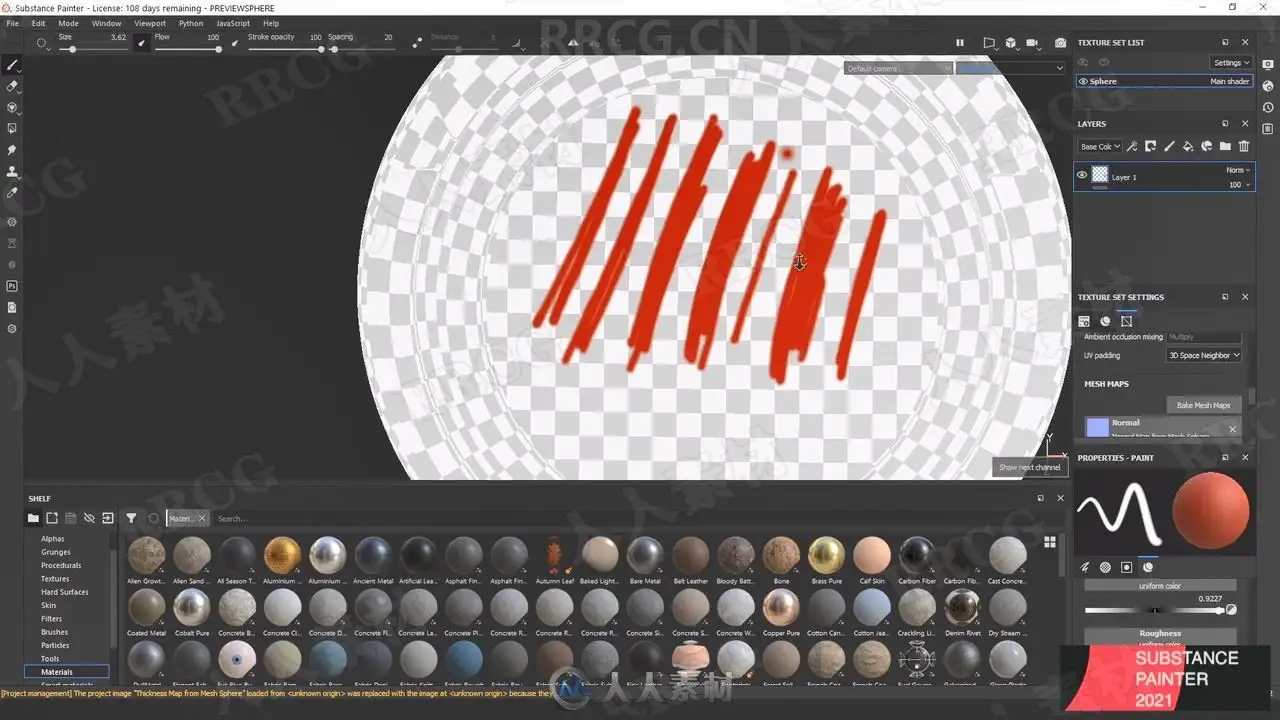Toggle pen pressure for Size
1280x720 pixels.
tap(141, 43)
